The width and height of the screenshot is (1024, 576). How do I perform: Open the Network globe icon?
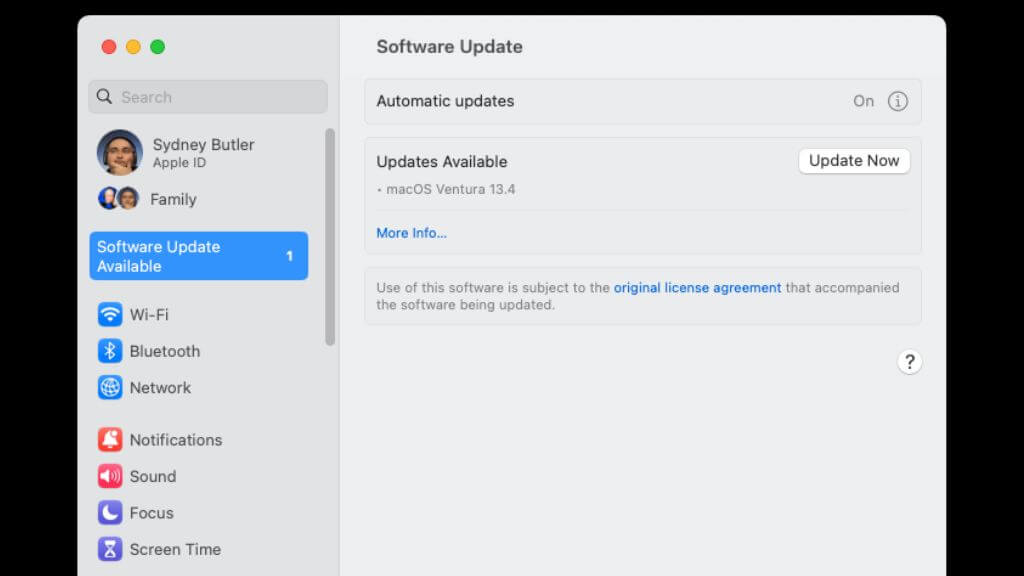click(x=110, y=387)
